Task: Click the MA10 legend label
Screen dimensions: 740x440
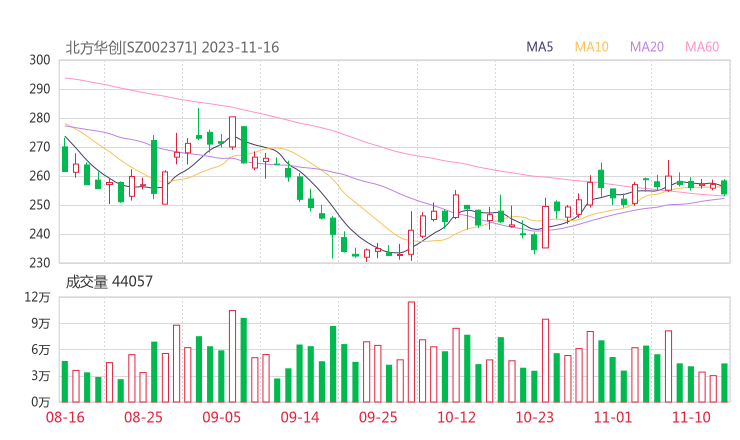Action: tap(591, 47)
